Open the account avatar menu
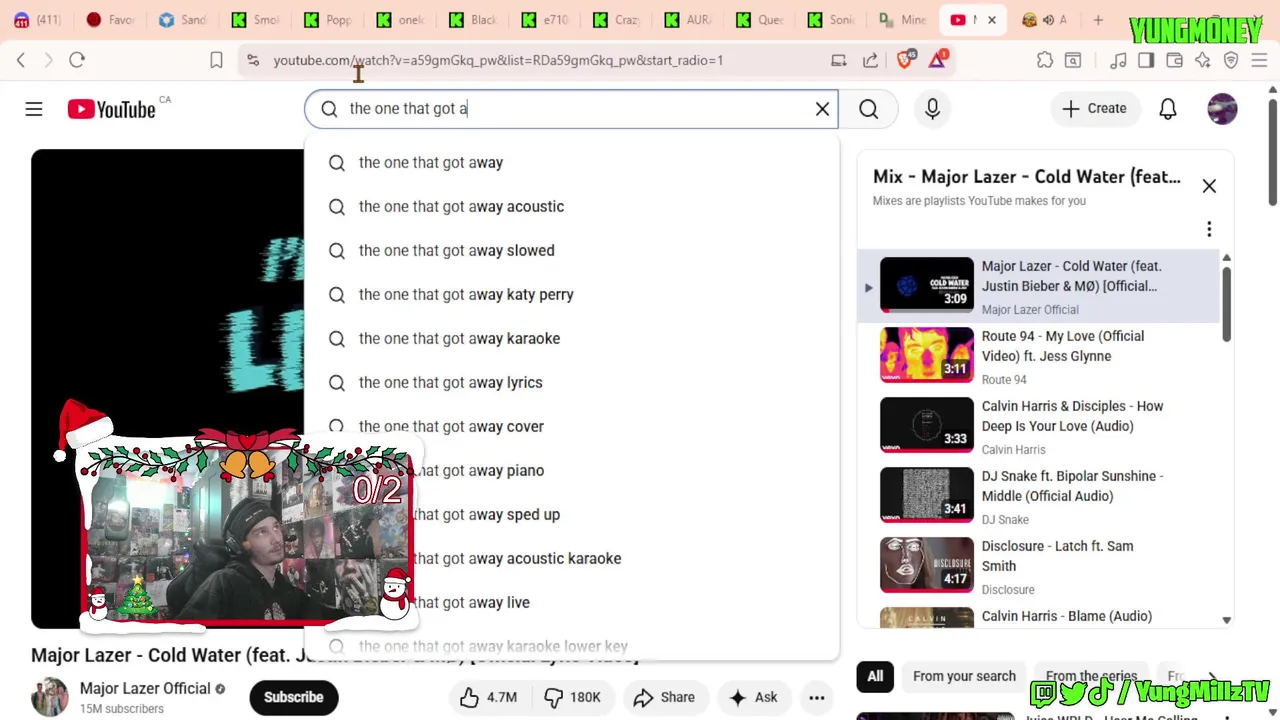 pos(1222,109)
